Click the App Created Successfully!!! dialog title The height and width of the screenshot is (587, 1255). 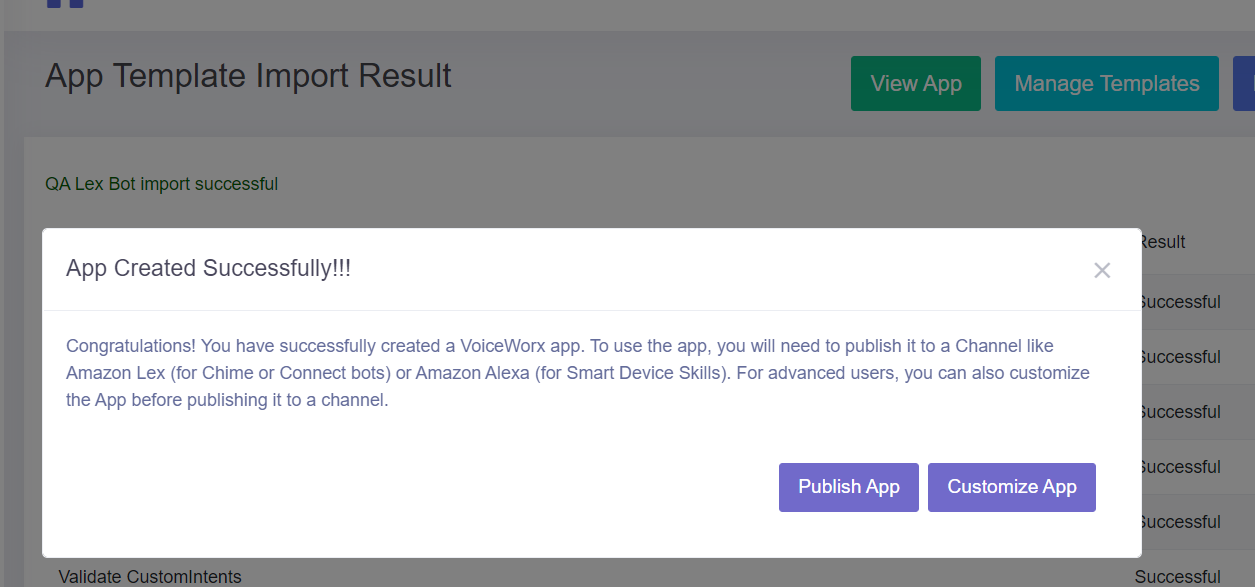[208, 268]
